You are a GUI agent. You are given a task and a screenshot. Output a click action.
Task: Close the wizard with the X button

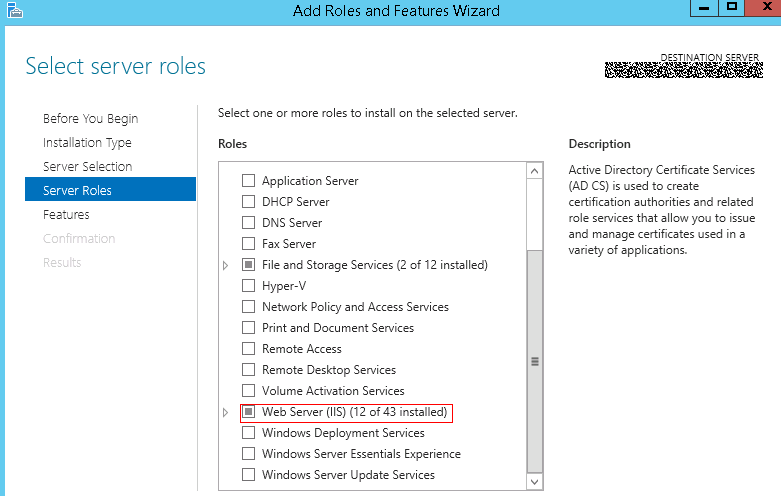pyautogui.click(x=764, y=8)
